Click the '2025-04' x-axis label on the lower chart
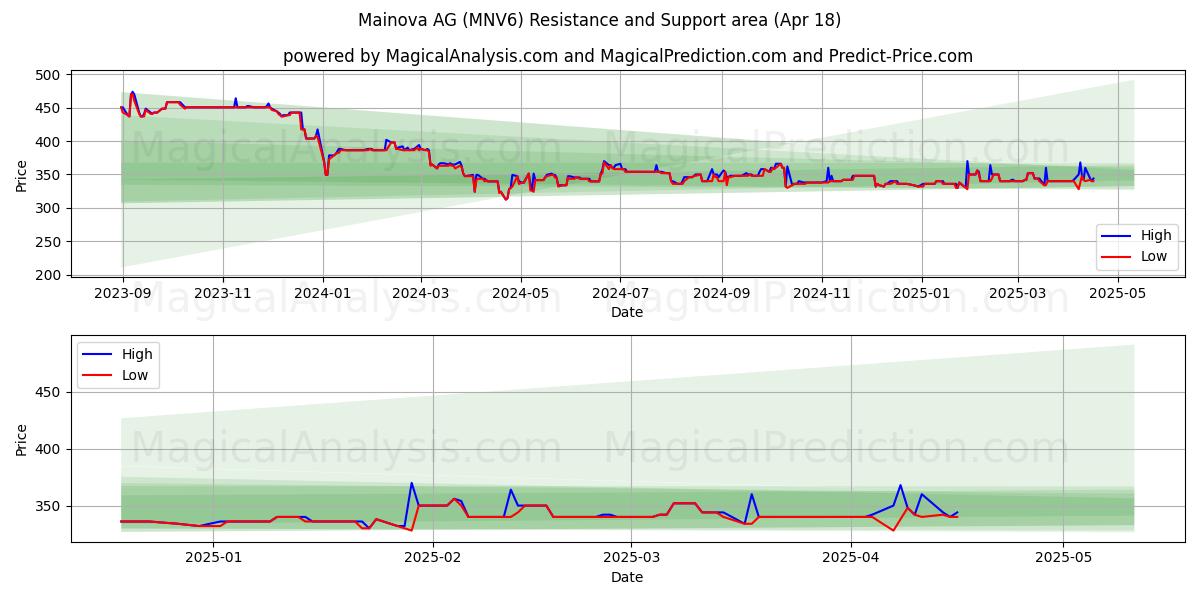 [851, 558]
